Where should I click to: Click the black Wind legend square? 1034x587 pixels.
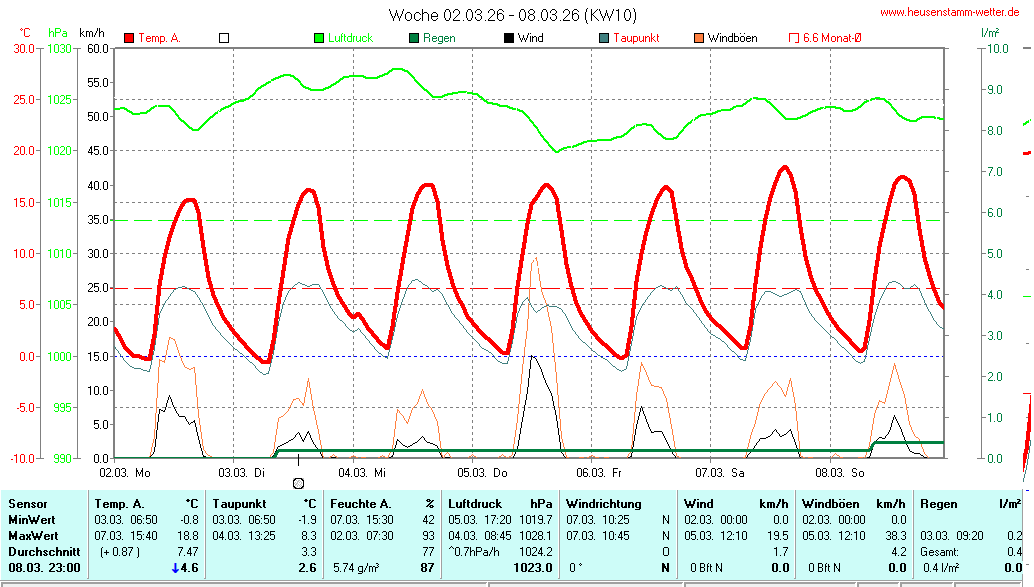pos(509,38)
